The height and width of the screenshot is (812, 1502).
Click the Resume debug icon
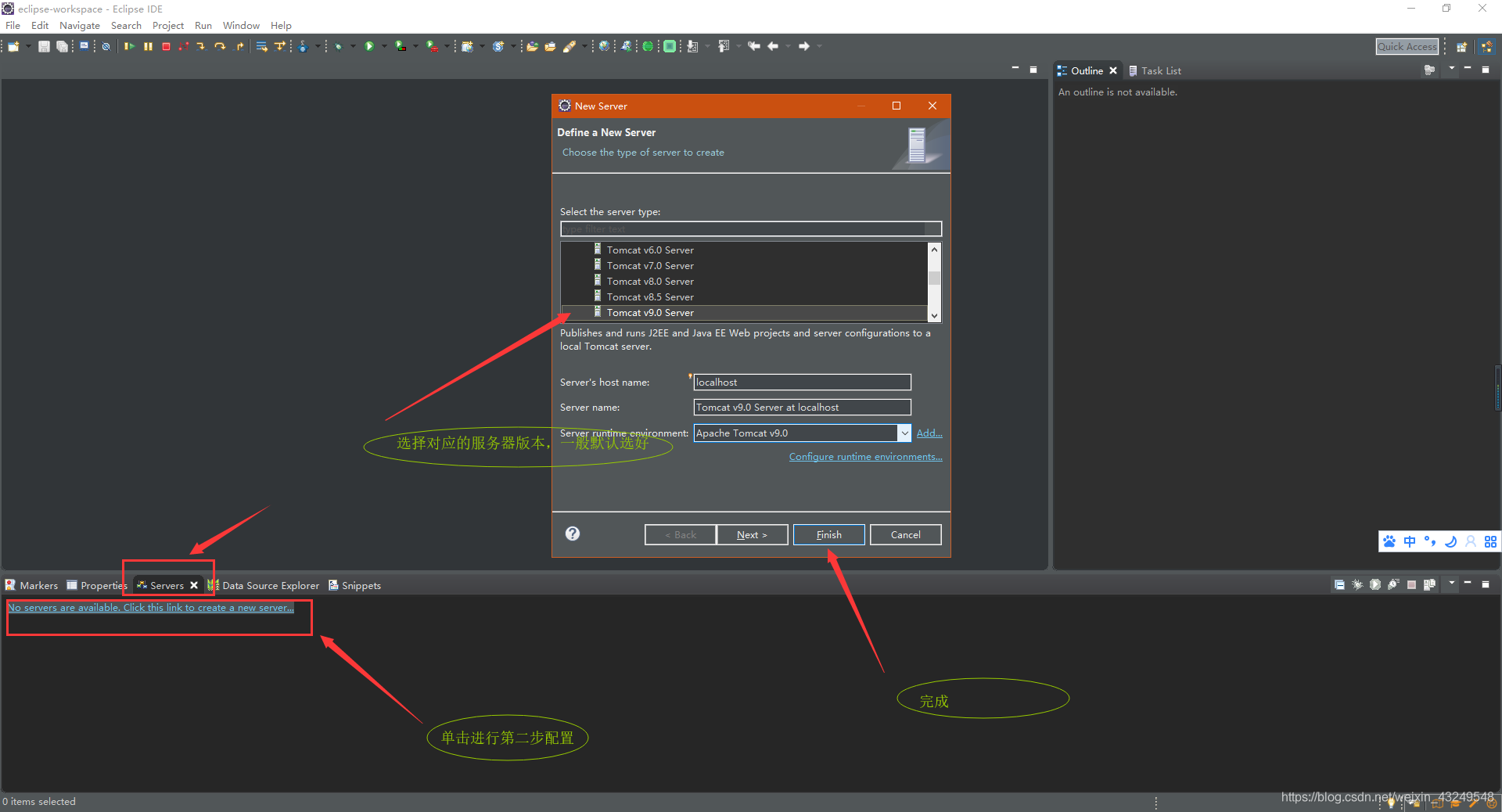pyautogui.click(x=129, y=46)
